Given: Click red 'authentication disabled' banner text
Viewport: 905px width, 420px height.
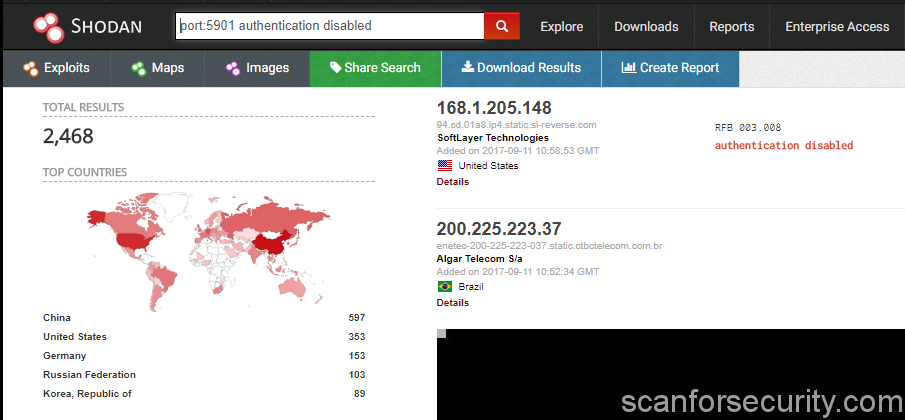Looking at the screenshot, I should point(784,145).
